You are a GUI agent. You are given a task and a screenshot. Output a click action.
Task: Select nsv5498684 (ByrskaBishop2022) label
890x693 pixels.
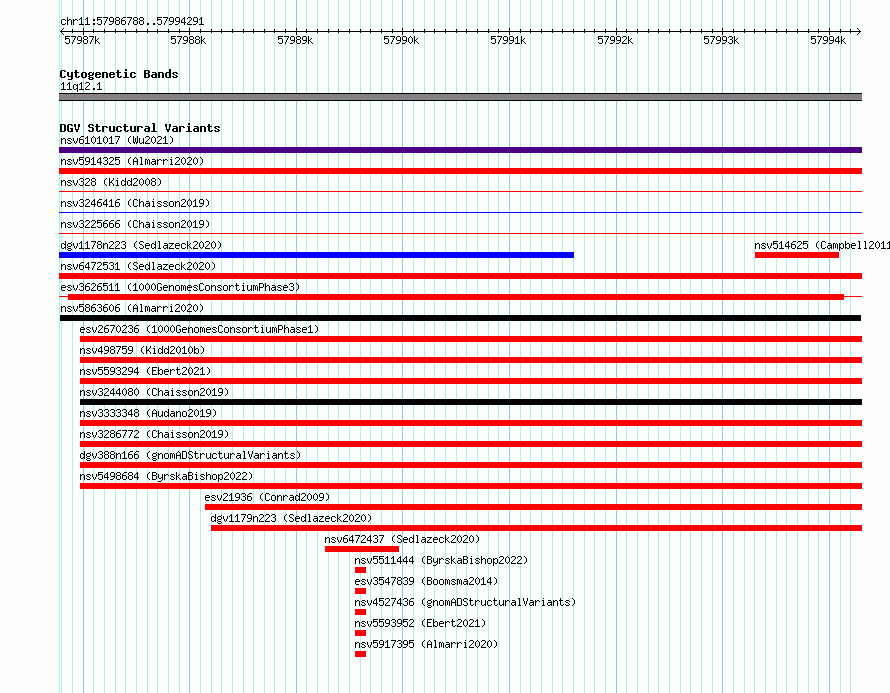[x=166, y=476]
